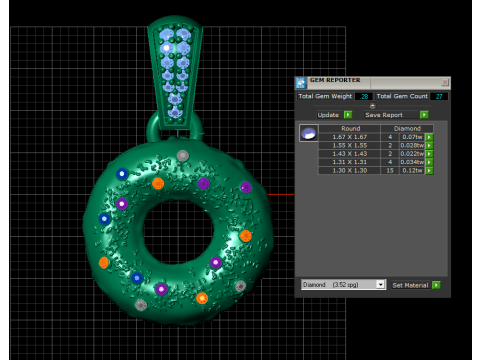This screenshot has width=480, height=360.
Task: Click the count cell showing 15
Action: [x=390, y=170]
